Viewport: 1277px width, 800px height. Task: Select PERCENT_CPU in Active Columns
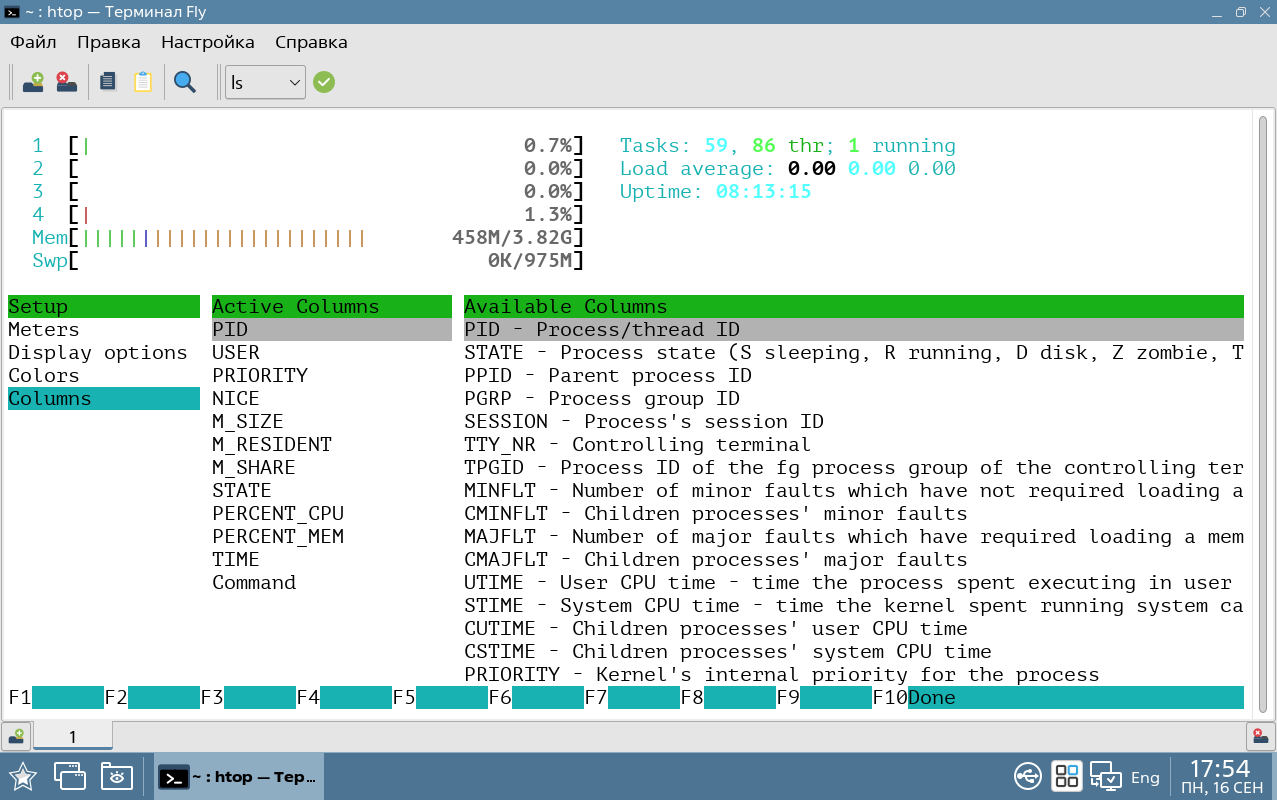click(x=332, y=514)
